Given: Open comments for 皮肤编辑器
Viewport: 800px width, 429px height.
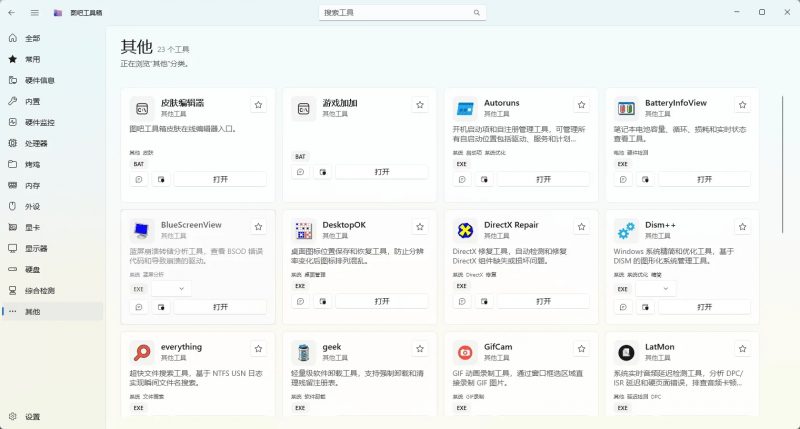Looking at the screenshot, I should [x=139, y=180].
